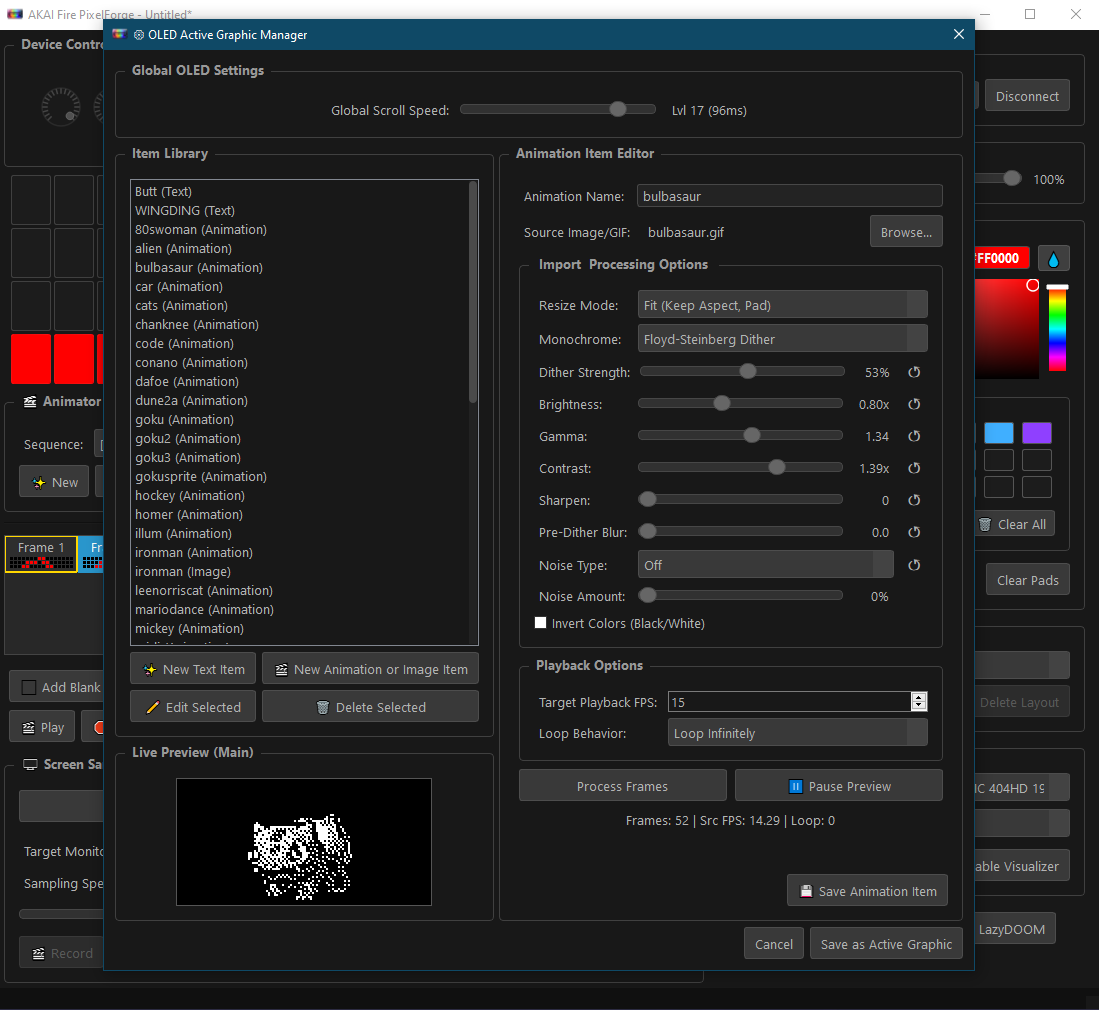This screenshot has width=1099, height=1010.
Task: Click LazyDOOM button in main window
Action: [x=1011, y=929]
